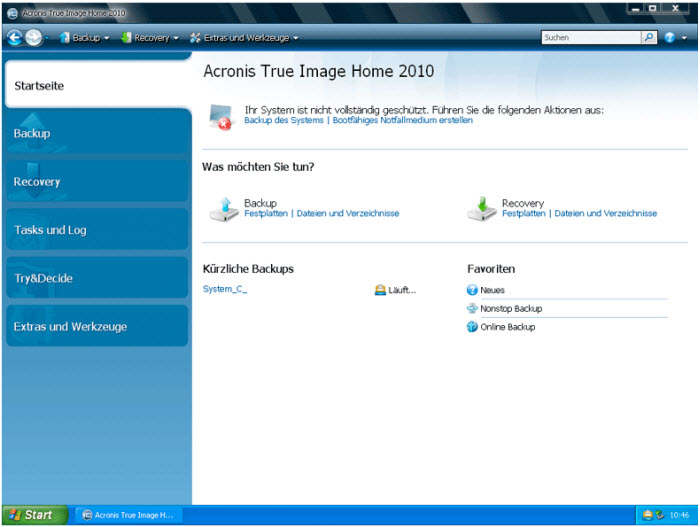This screenshot has width=700, height=527.
Task: Click the Läuft running status icon
Action: coord(380,290)
